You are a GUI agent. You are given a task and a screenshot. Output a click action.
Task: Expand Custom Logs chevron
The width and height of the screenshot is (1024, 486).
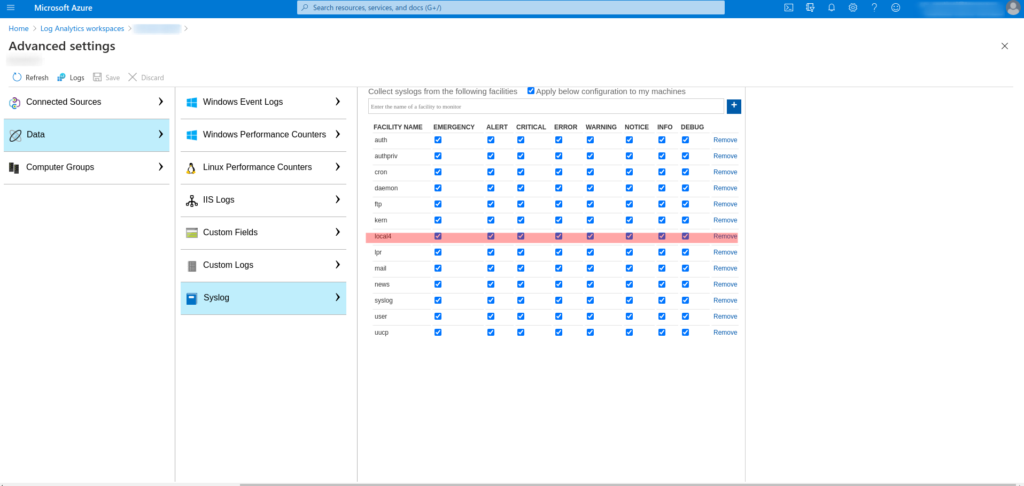point(338,265)
